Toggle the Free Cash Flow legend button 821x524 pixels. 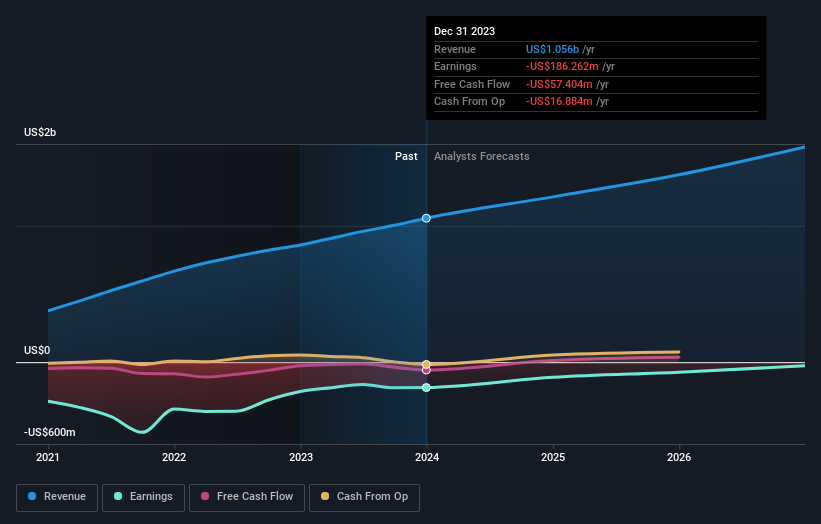tap(247, 497)
